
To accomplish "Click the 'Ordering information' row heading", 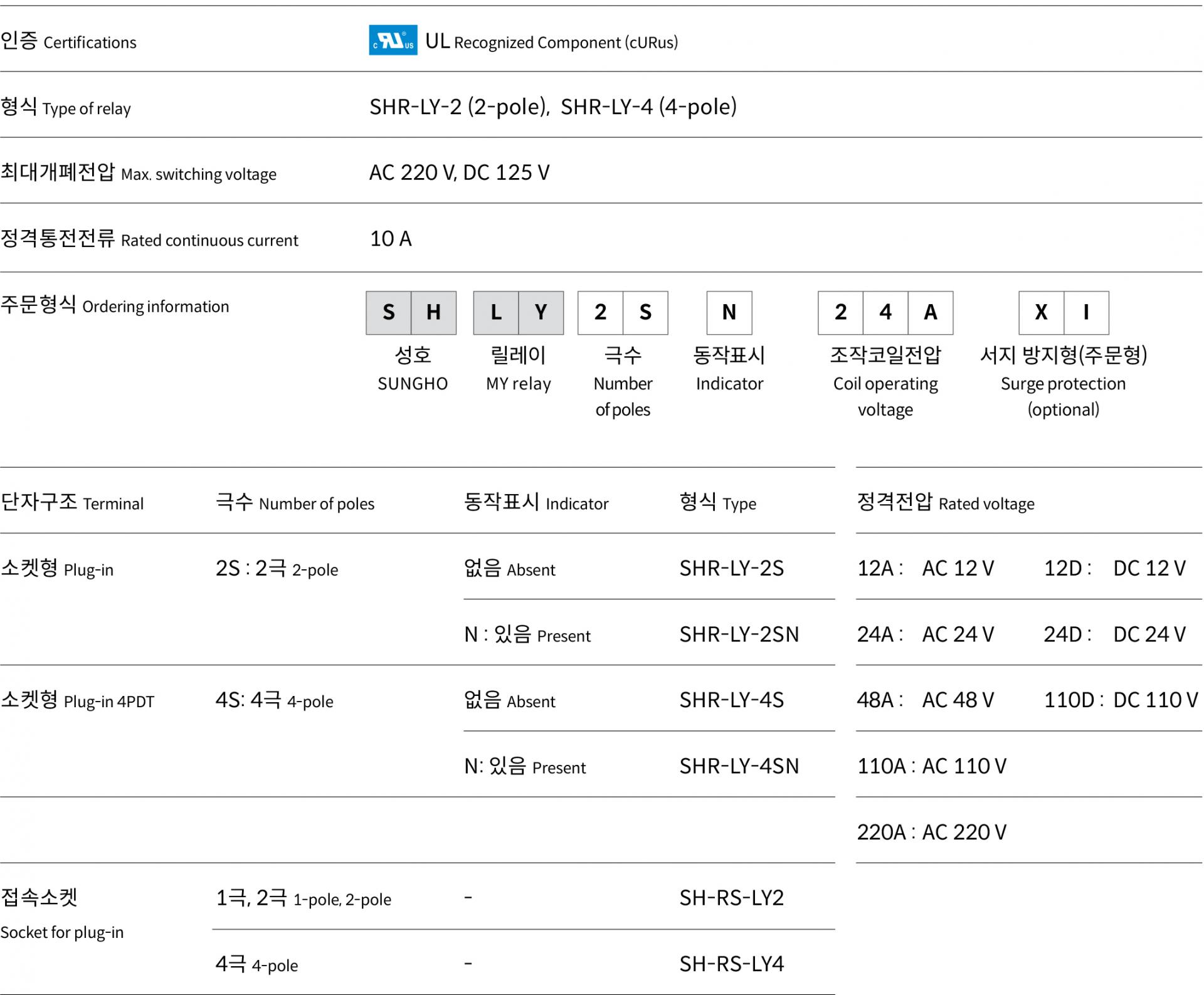I will [x=115, y=305].
